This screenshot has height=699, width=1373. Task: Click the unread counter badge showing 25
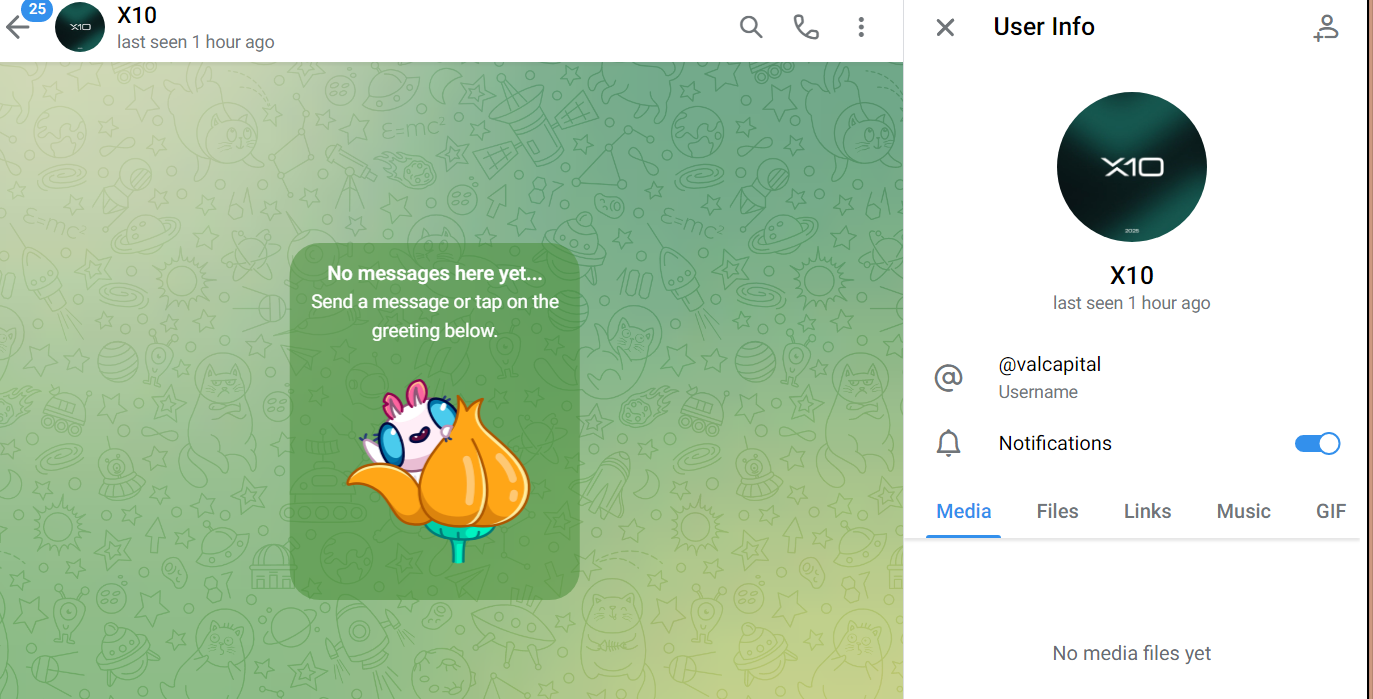(37, 9)
